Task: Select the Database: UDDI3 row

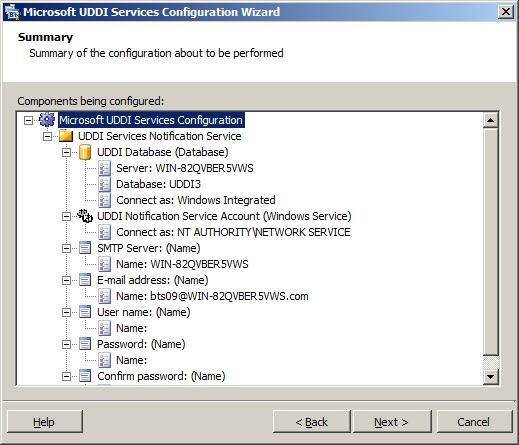Action: click(x=158, y=184)
